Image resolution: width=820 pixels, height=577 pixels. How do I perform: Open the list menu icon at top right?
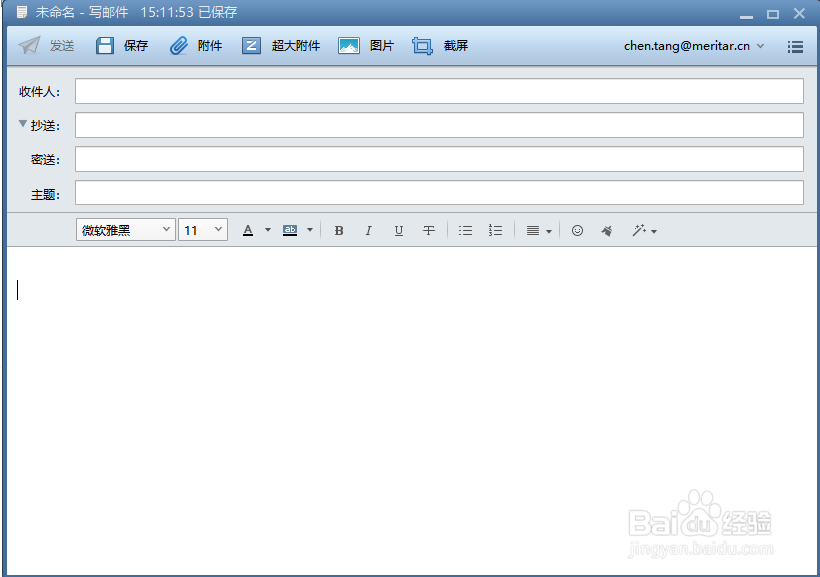click(795, 47)
